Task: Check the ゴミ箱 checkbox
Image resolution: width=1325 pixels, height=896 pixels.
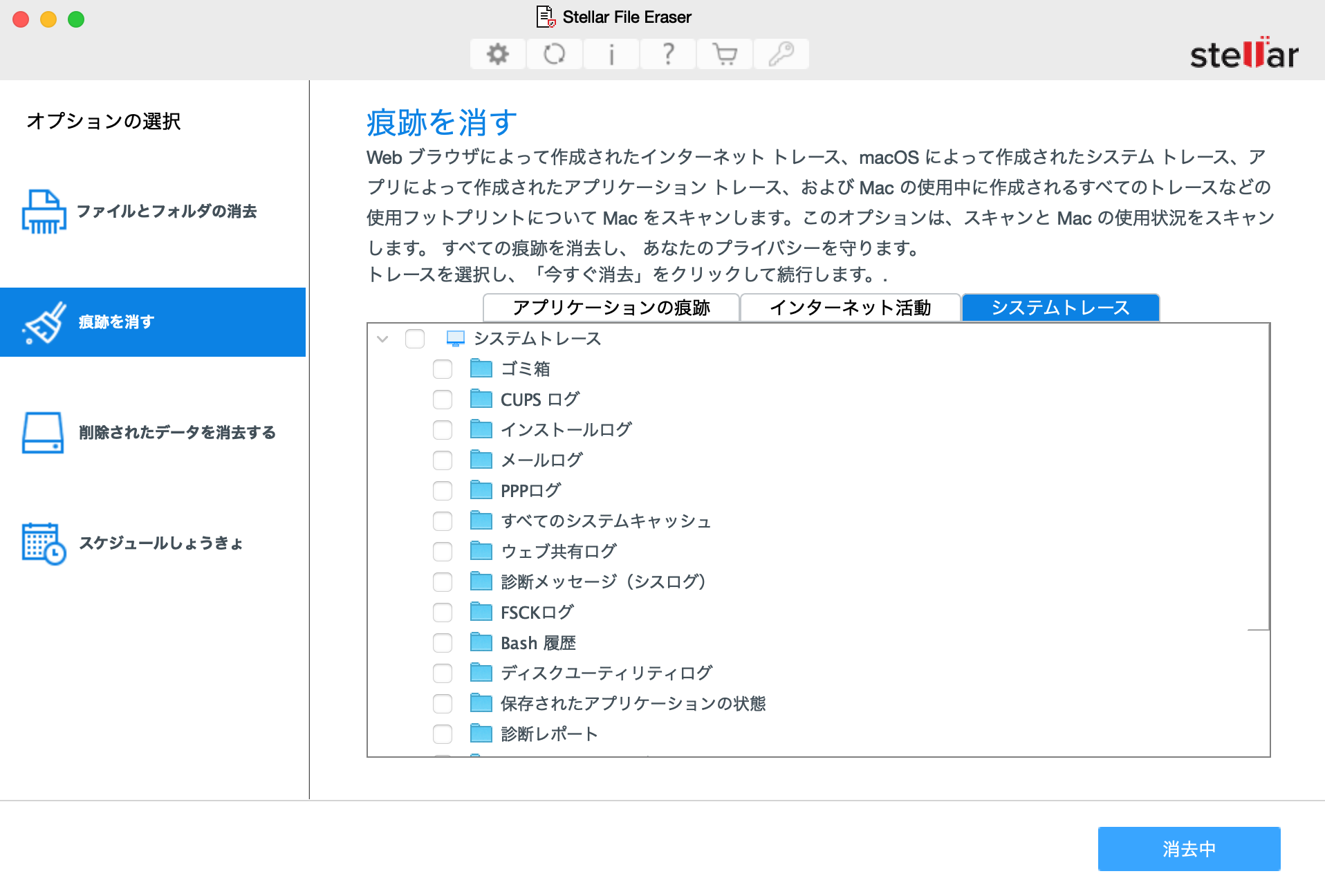Action: click(x=443, y=369)
